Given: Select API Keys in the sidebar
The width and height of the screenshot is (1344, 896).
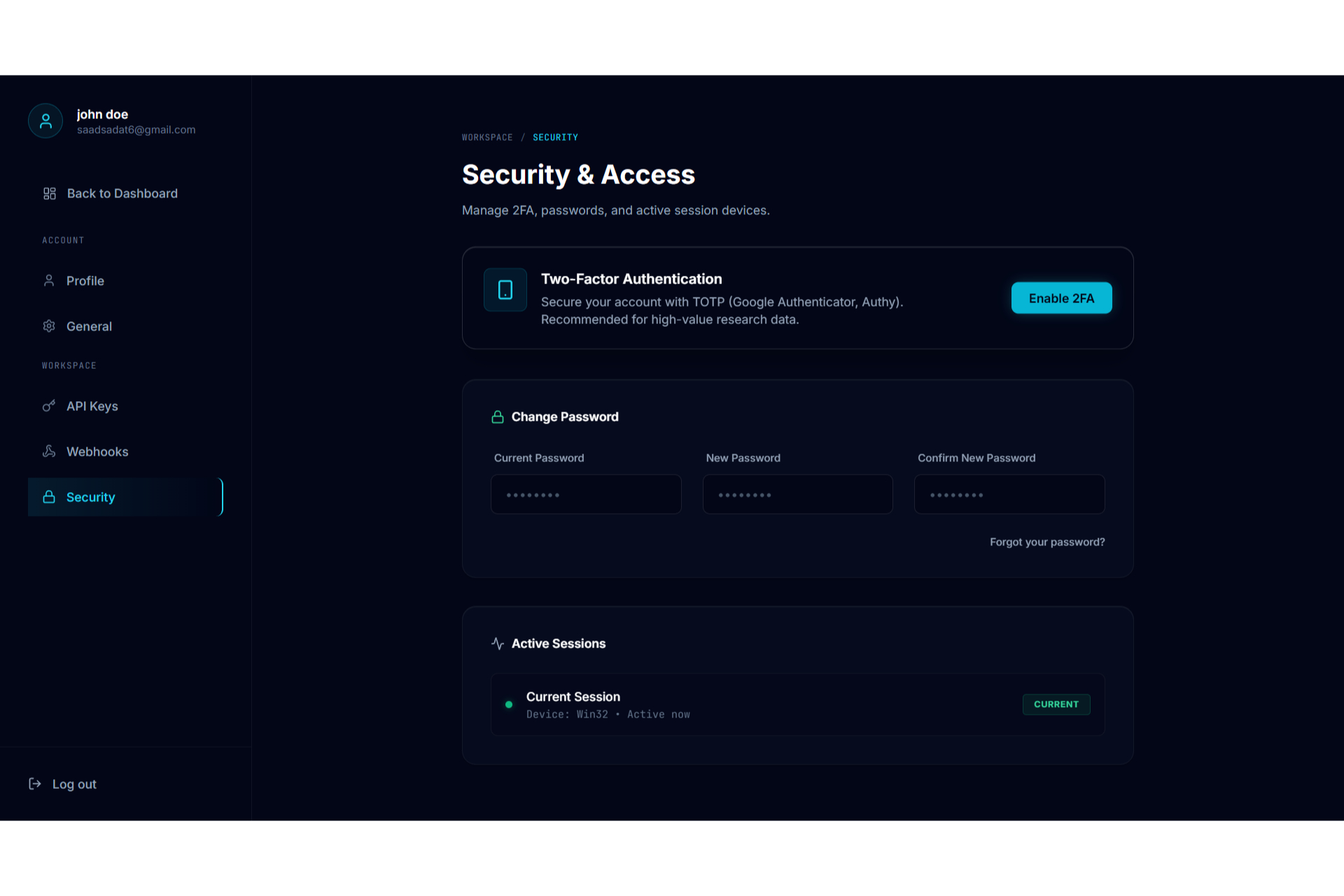Looking at the screenshot, I should pos(92,406).
